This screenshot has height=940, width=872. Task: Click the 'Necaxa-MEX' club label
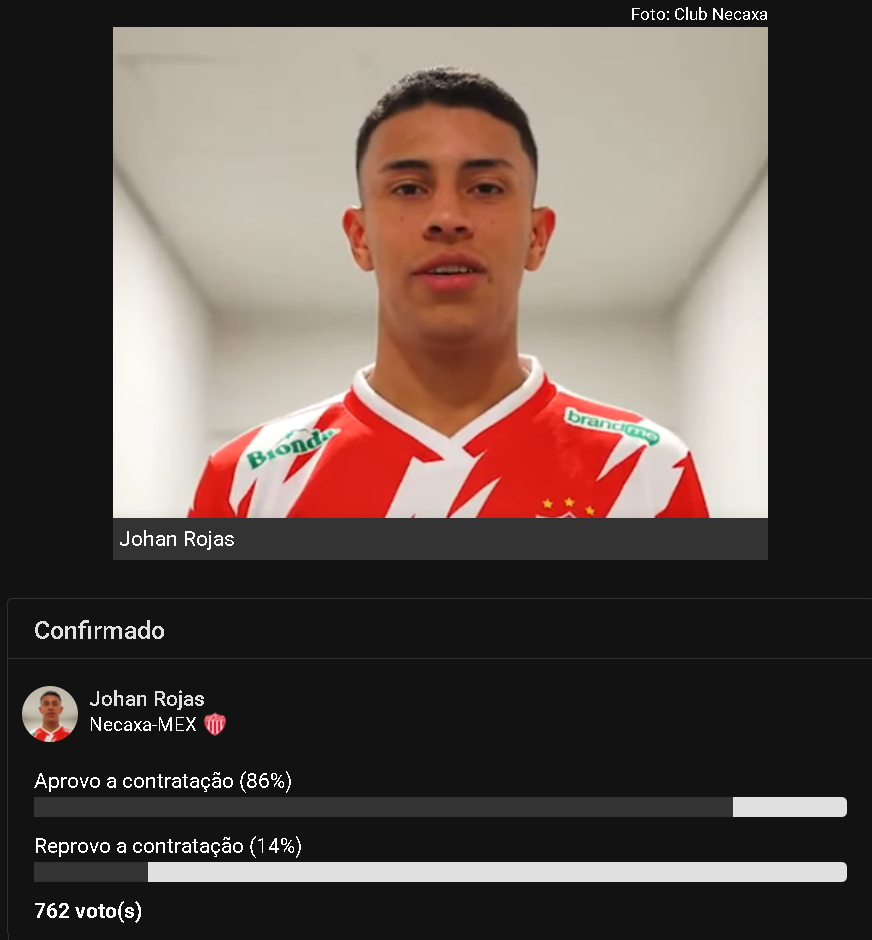click(143, 725)
